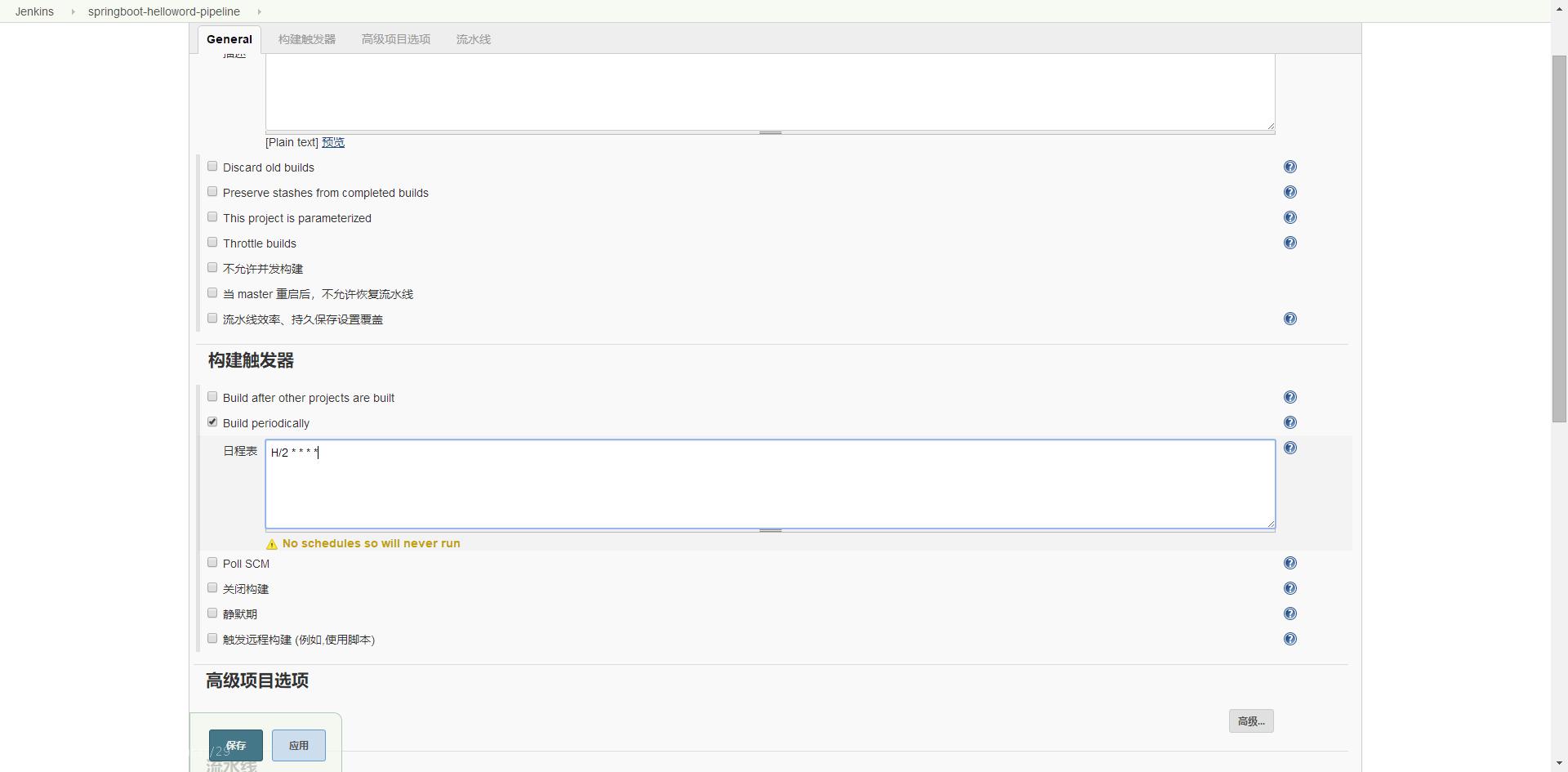
Task: Open help for 触发远程构建
Action: pos(1290,639)
